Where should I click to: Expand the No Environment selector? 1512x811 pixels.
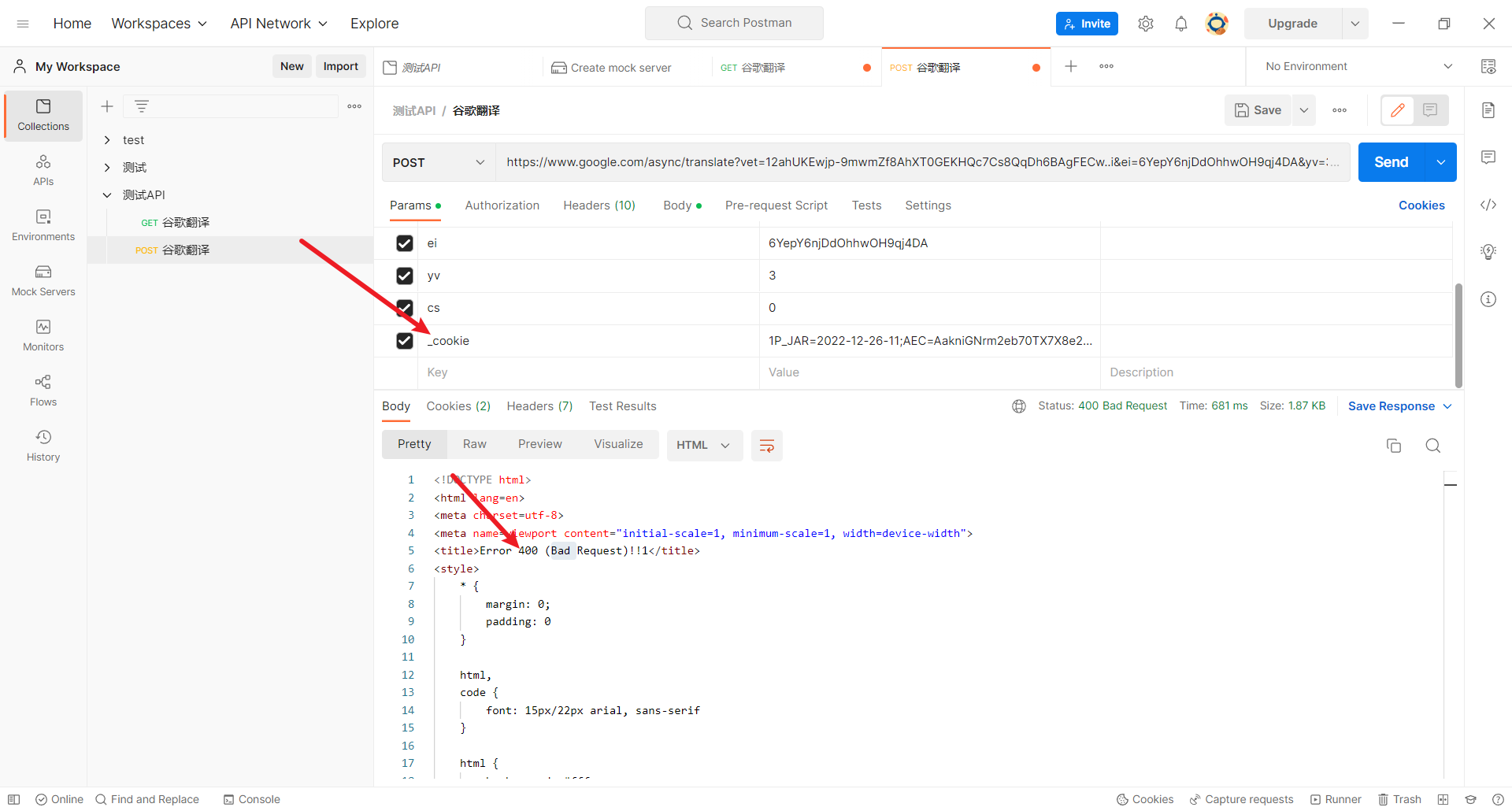coord(1358,66)
